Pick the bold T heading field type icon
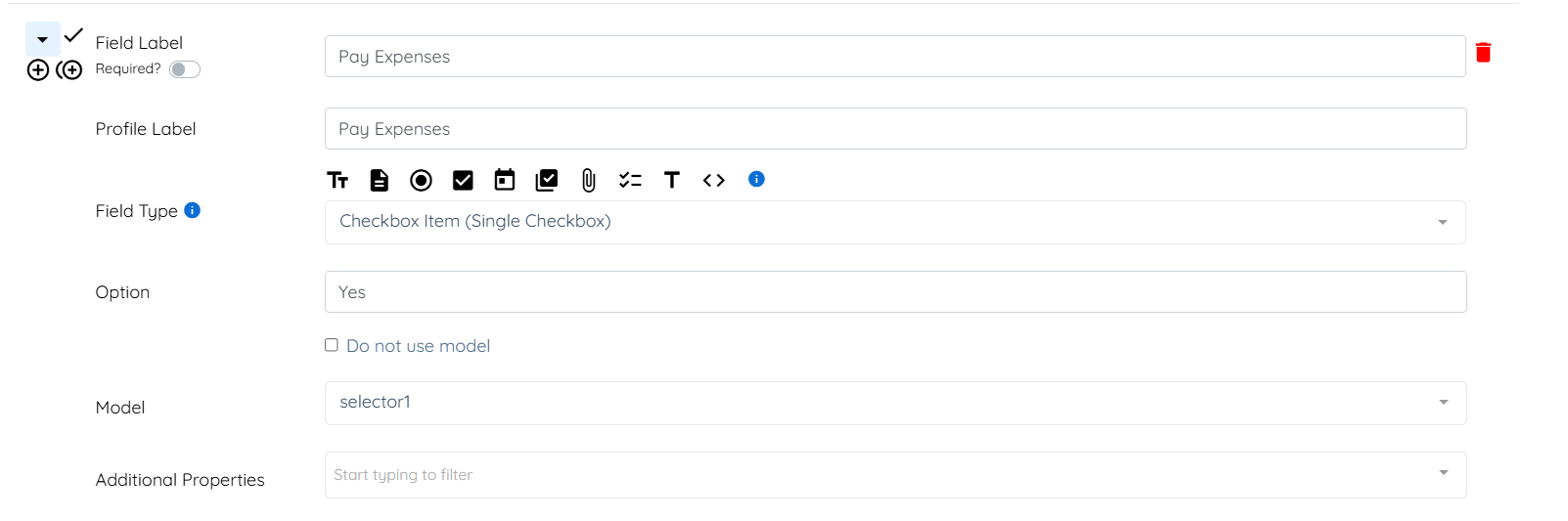The image size is (1568, 521). point(672,180)
